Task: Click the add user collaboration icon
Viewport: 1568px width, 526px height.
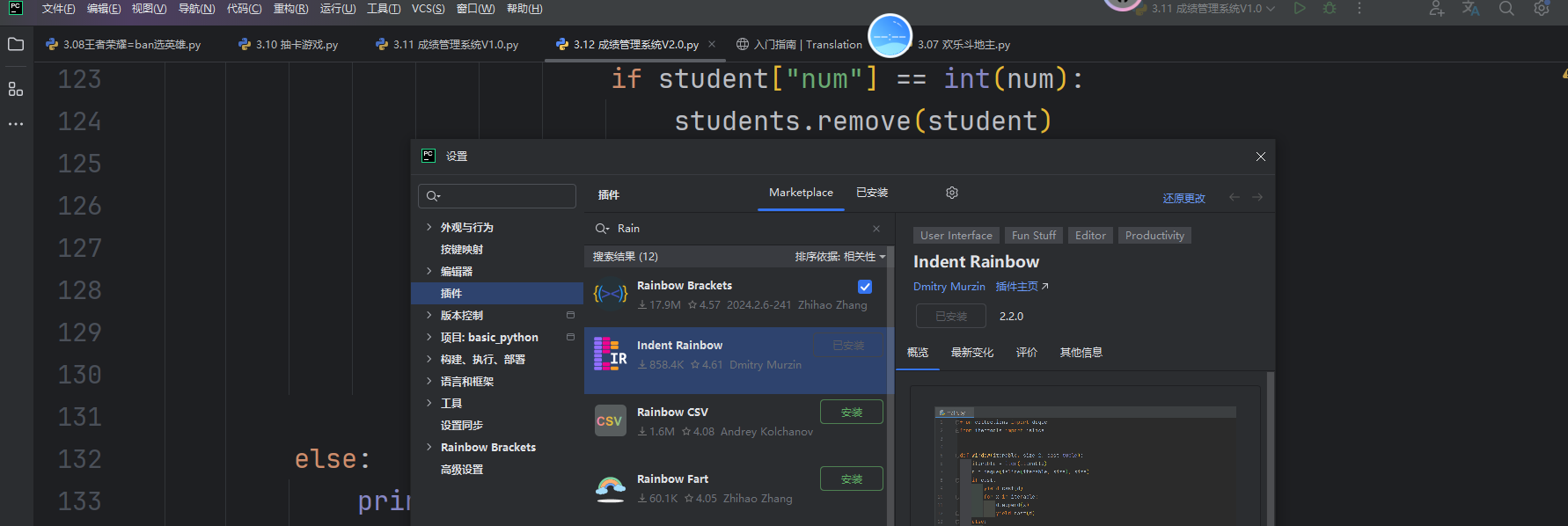Action: [x=1437, y=9]
